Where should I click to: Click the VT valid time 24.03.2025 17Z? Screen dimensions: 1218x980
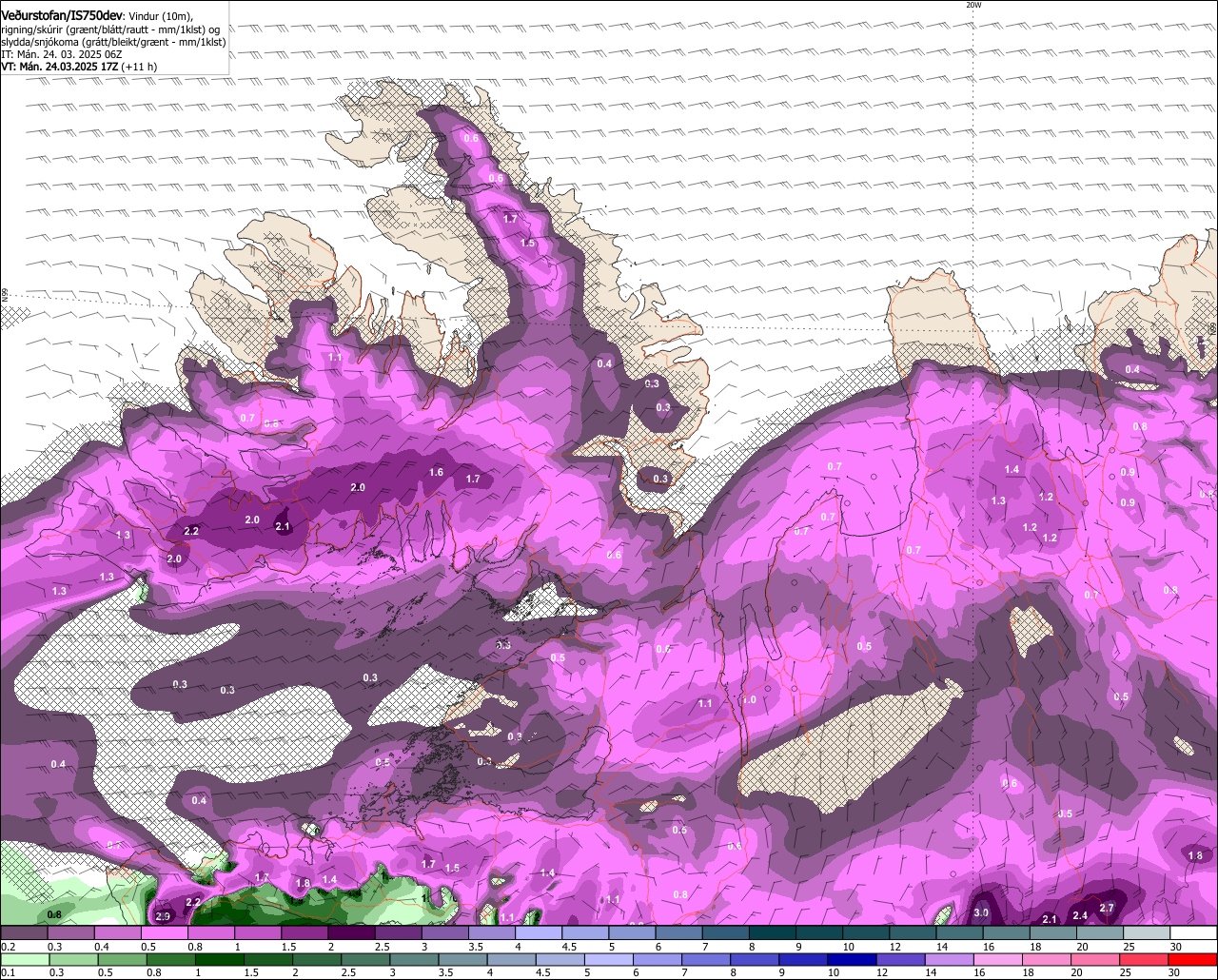tap(59, 67)
